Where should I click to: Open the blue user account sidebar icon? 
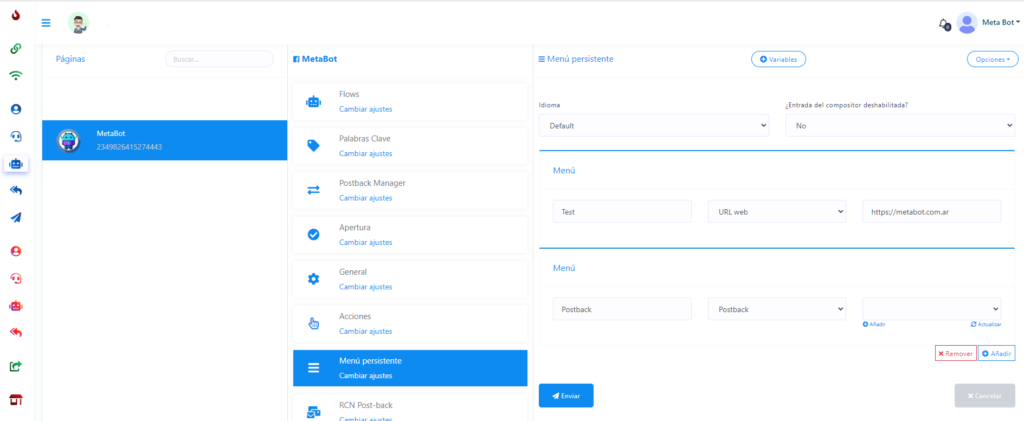point(16,109)
